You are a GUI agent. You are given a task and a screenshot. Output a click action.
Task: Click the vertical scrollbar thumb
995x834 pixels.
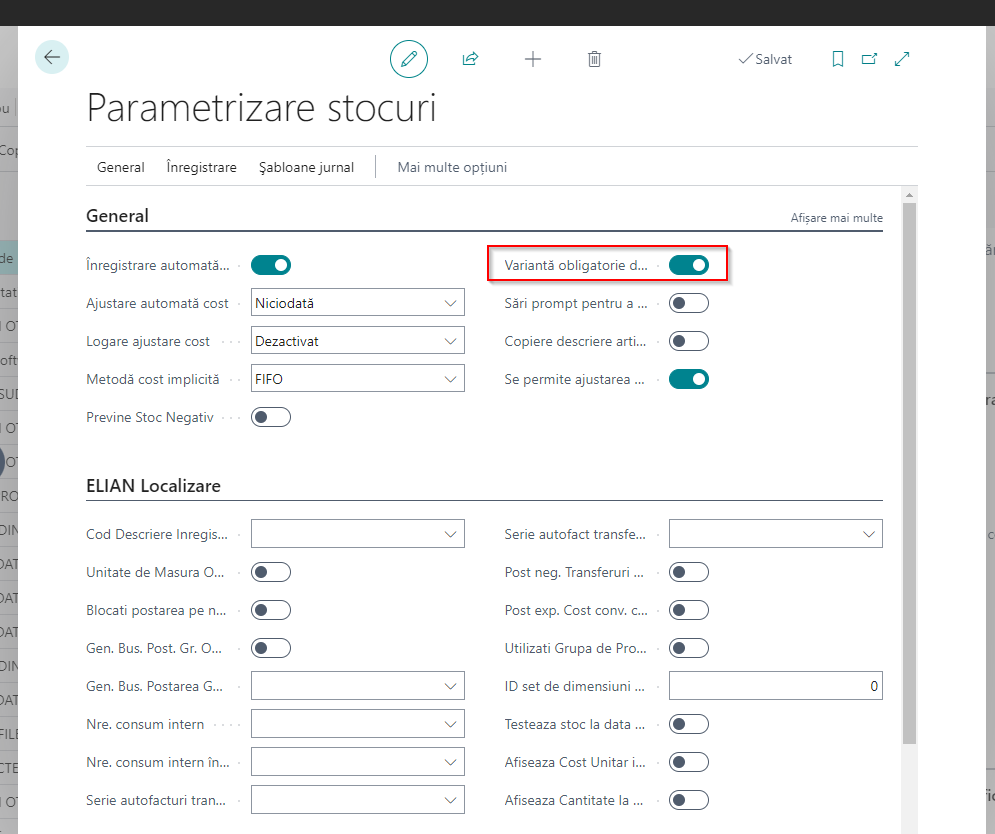pos(908,470)
